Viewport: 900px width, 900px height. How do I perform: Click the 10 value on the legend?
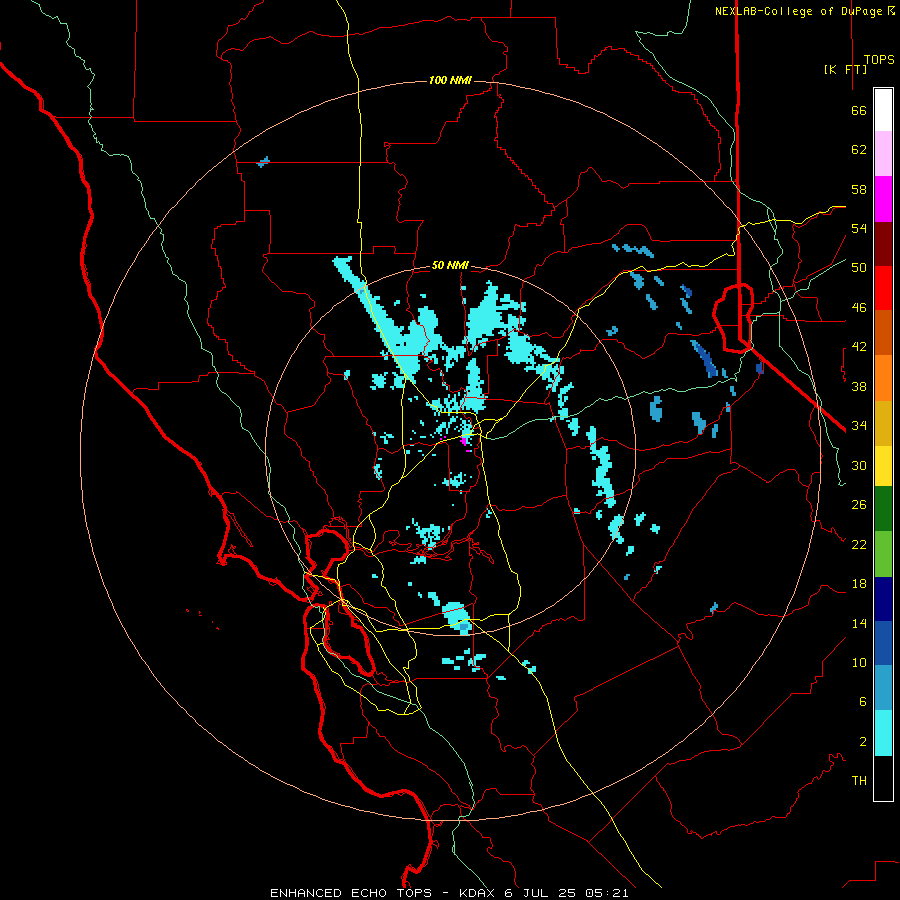[x=859, y=662]
